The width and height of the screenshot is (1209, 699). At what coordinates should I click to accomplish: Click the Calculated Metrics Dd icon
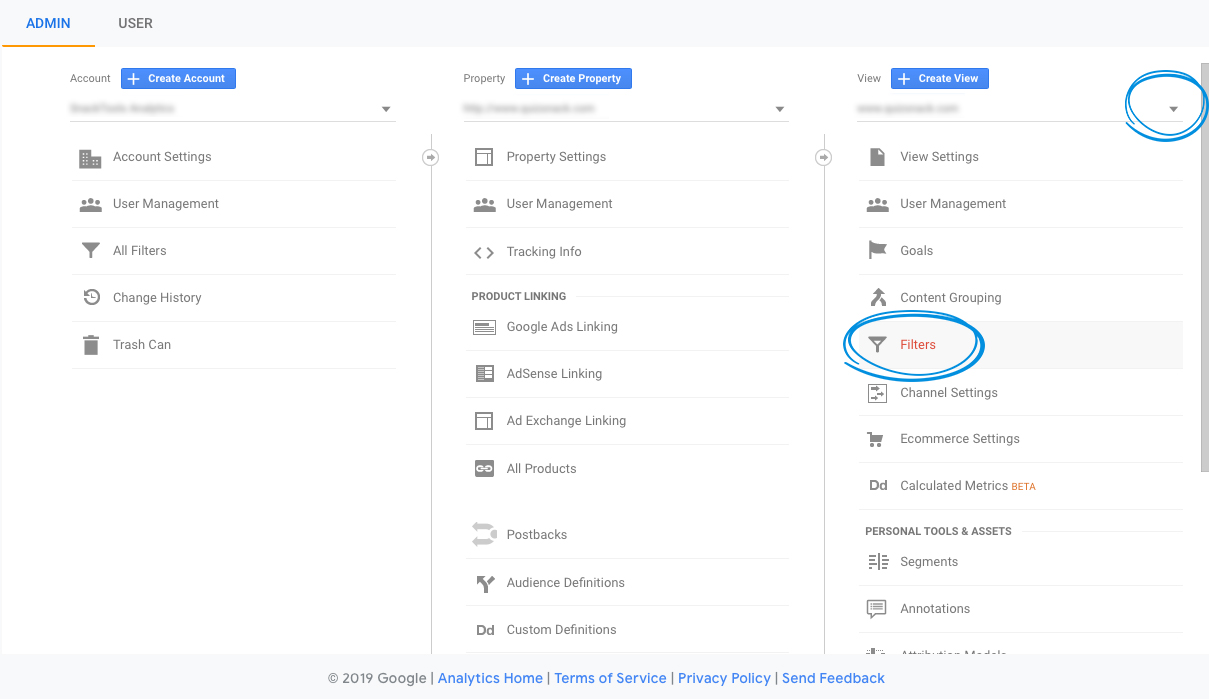click(x=878, y=486)
